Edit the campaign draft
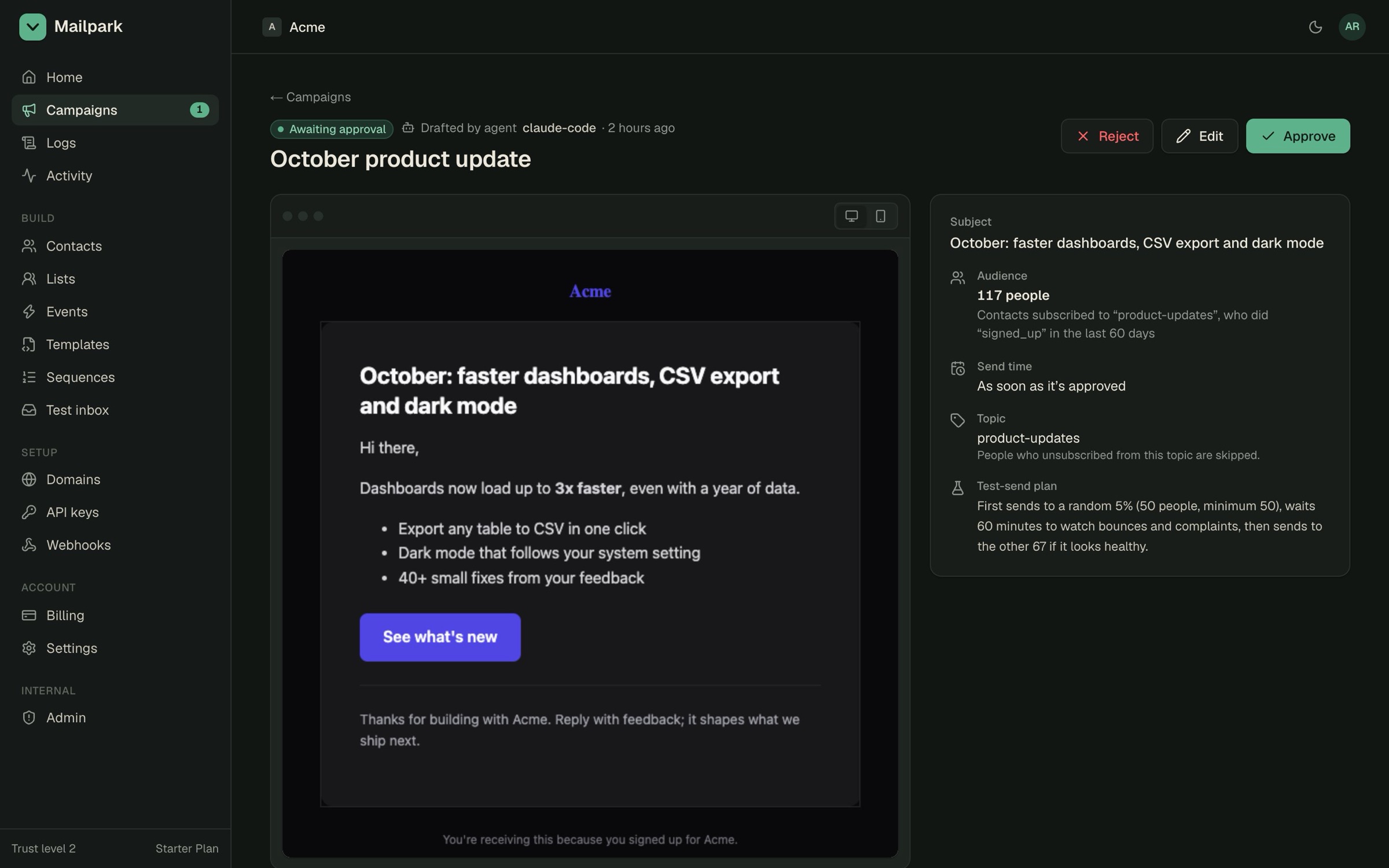Screen dimensions: 1389x868 click(x=1199, y=136)
